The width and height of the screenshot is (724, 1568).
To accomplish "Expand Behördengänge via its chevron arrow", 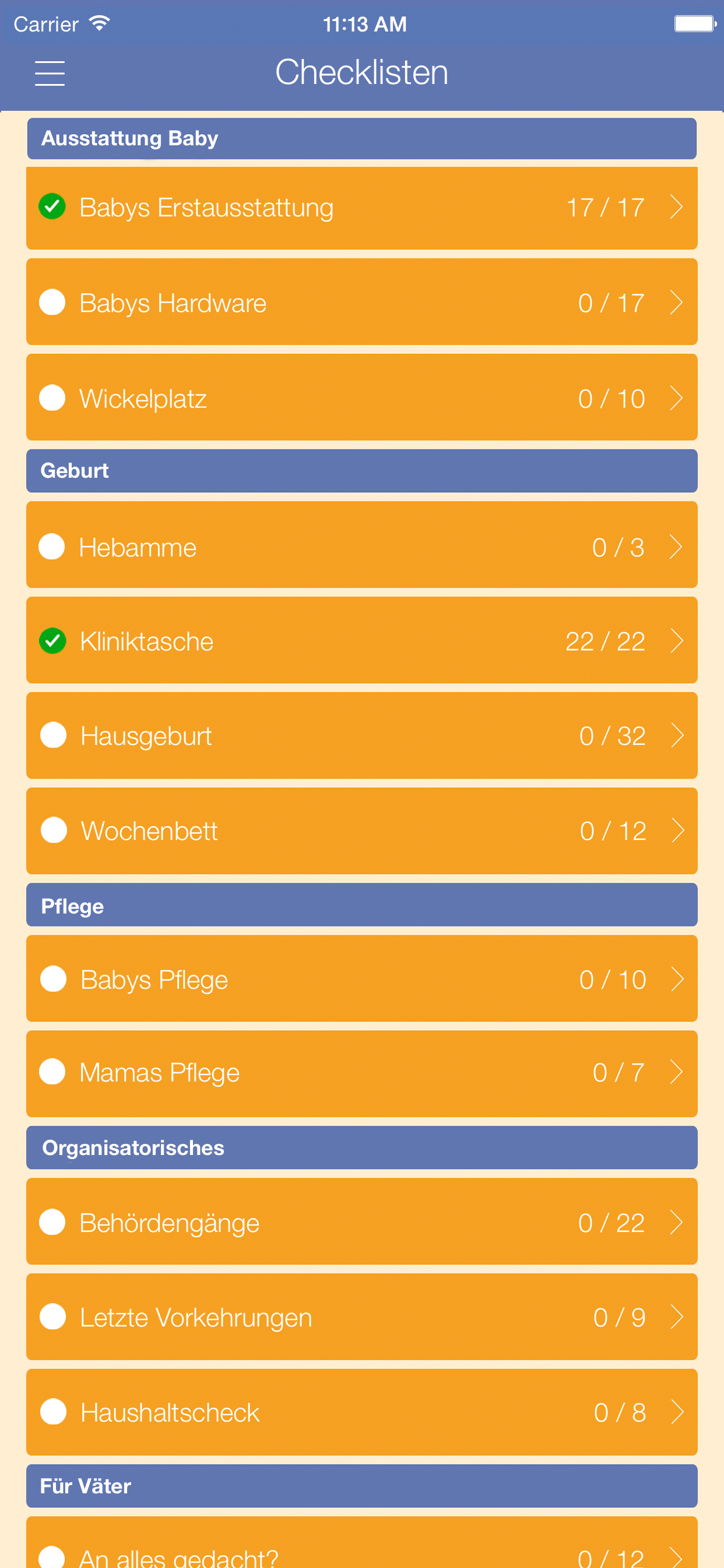I will [x=677, y=1221].
